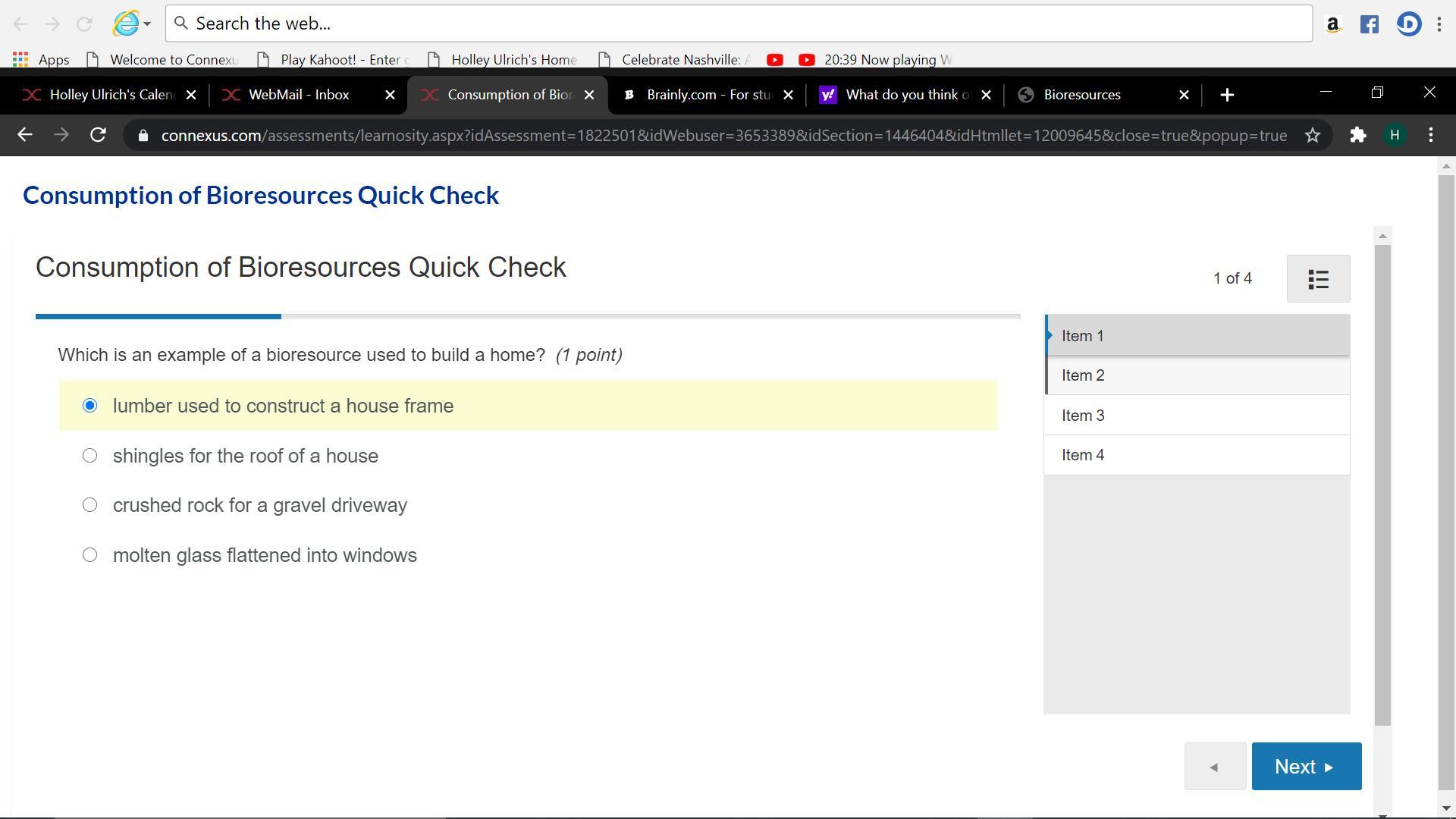Click the Search the web field

739,24
